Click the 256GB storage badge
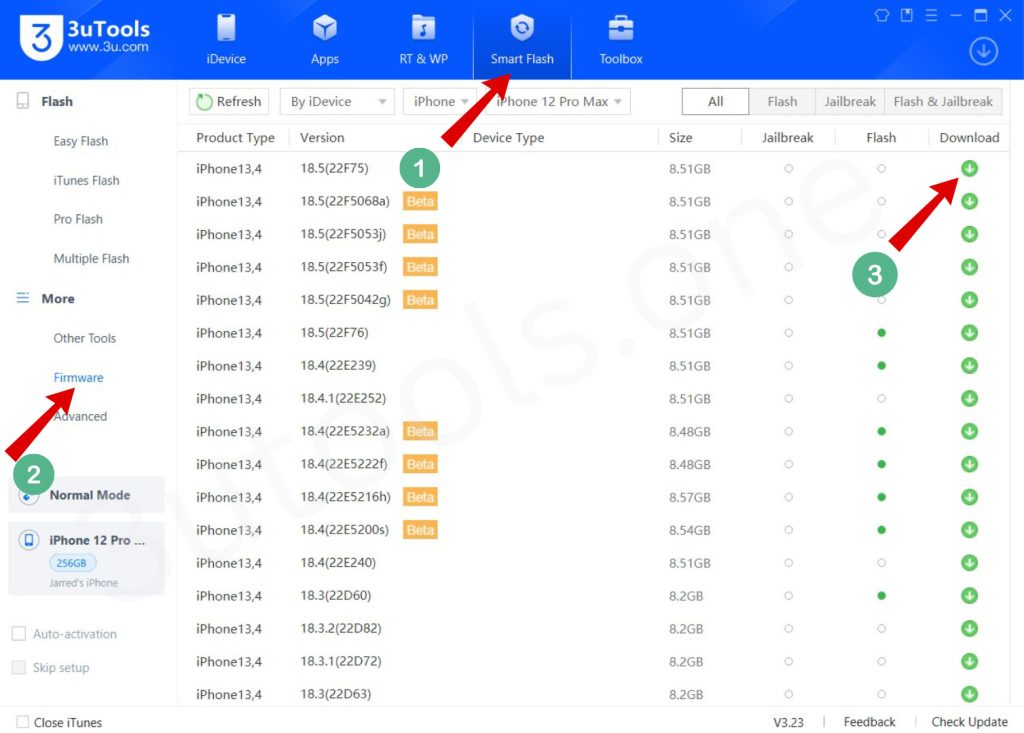The image size is (1024, 733). click(72, 562)
